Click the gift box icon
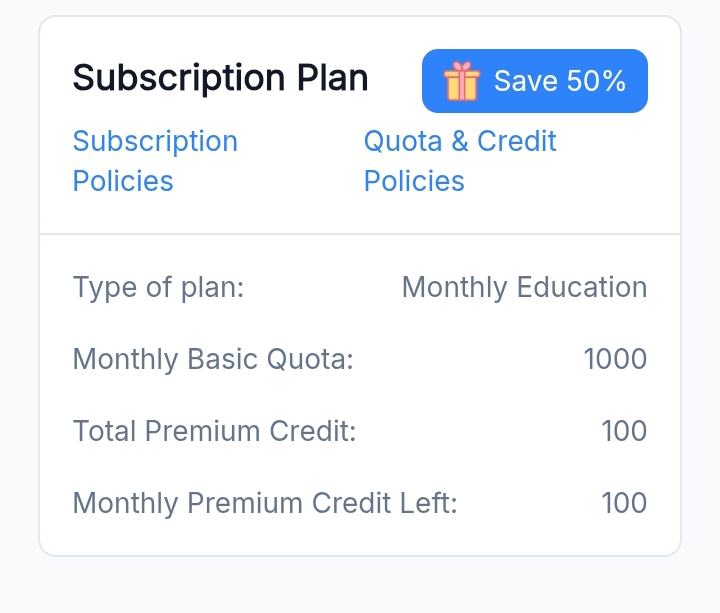This screenshot has height=613, width=720. (x=461, y=81)
